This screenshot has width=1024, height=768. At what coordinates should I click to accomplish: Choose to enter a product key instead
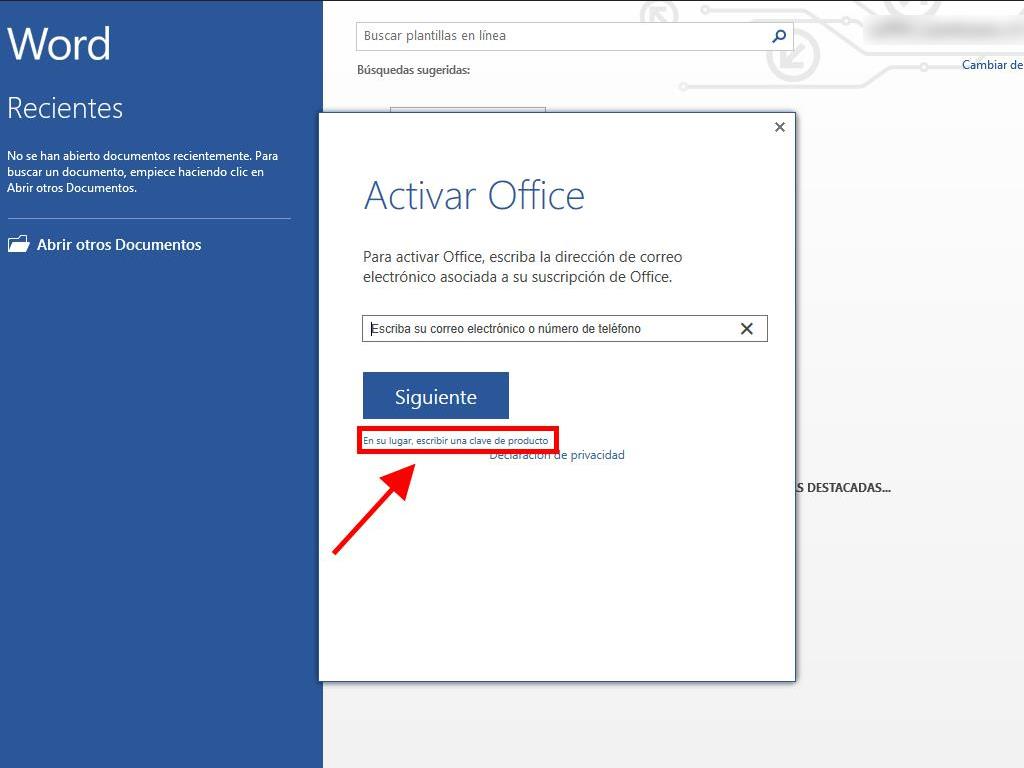455,440
